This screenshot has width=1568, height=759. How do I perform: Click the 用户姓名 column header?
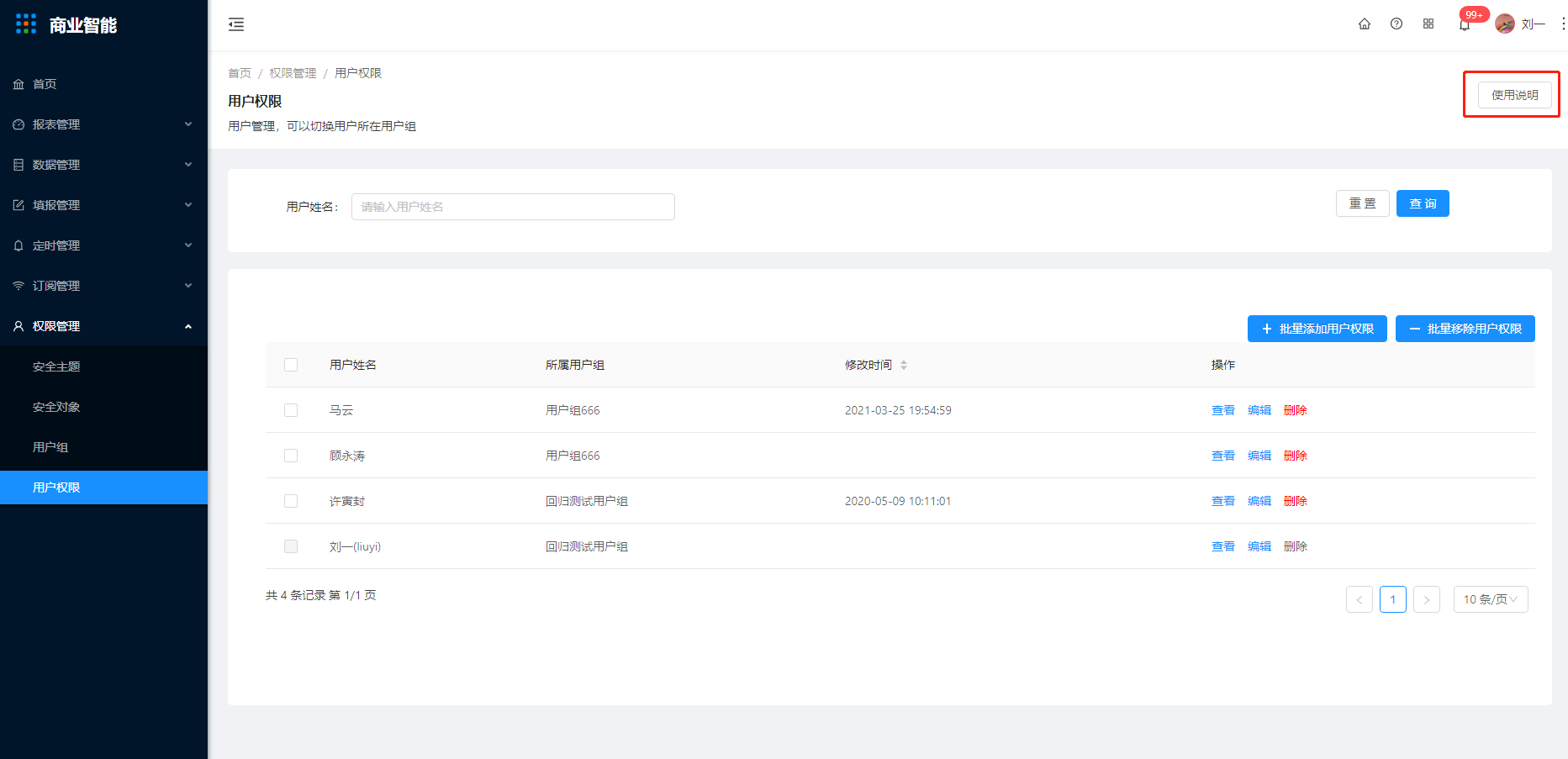353,365
